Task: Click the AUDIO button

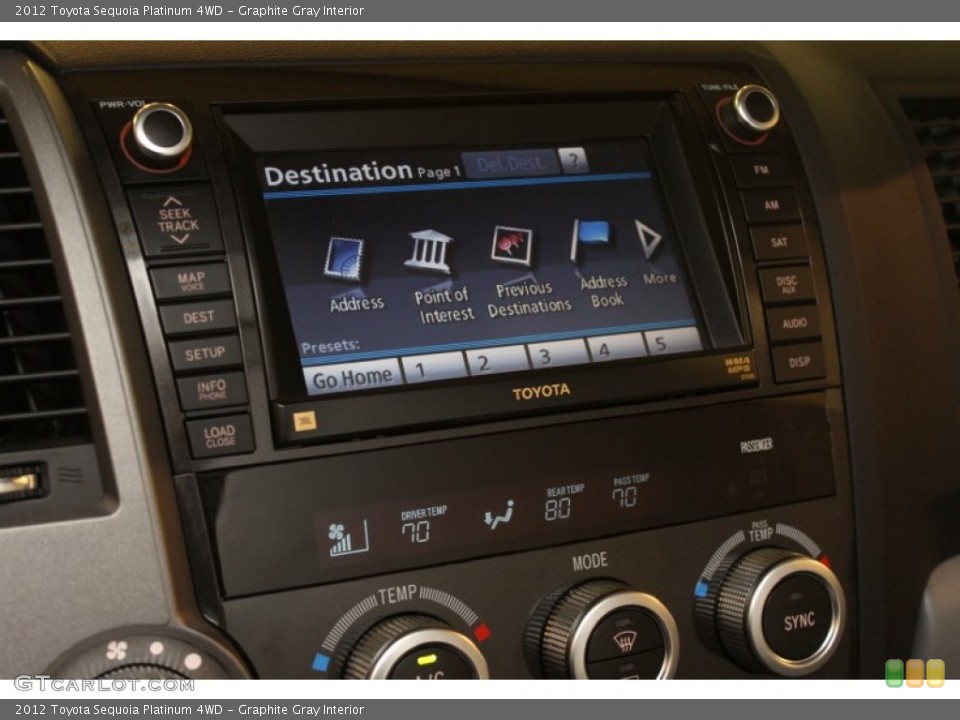Action: click(793, 323)
